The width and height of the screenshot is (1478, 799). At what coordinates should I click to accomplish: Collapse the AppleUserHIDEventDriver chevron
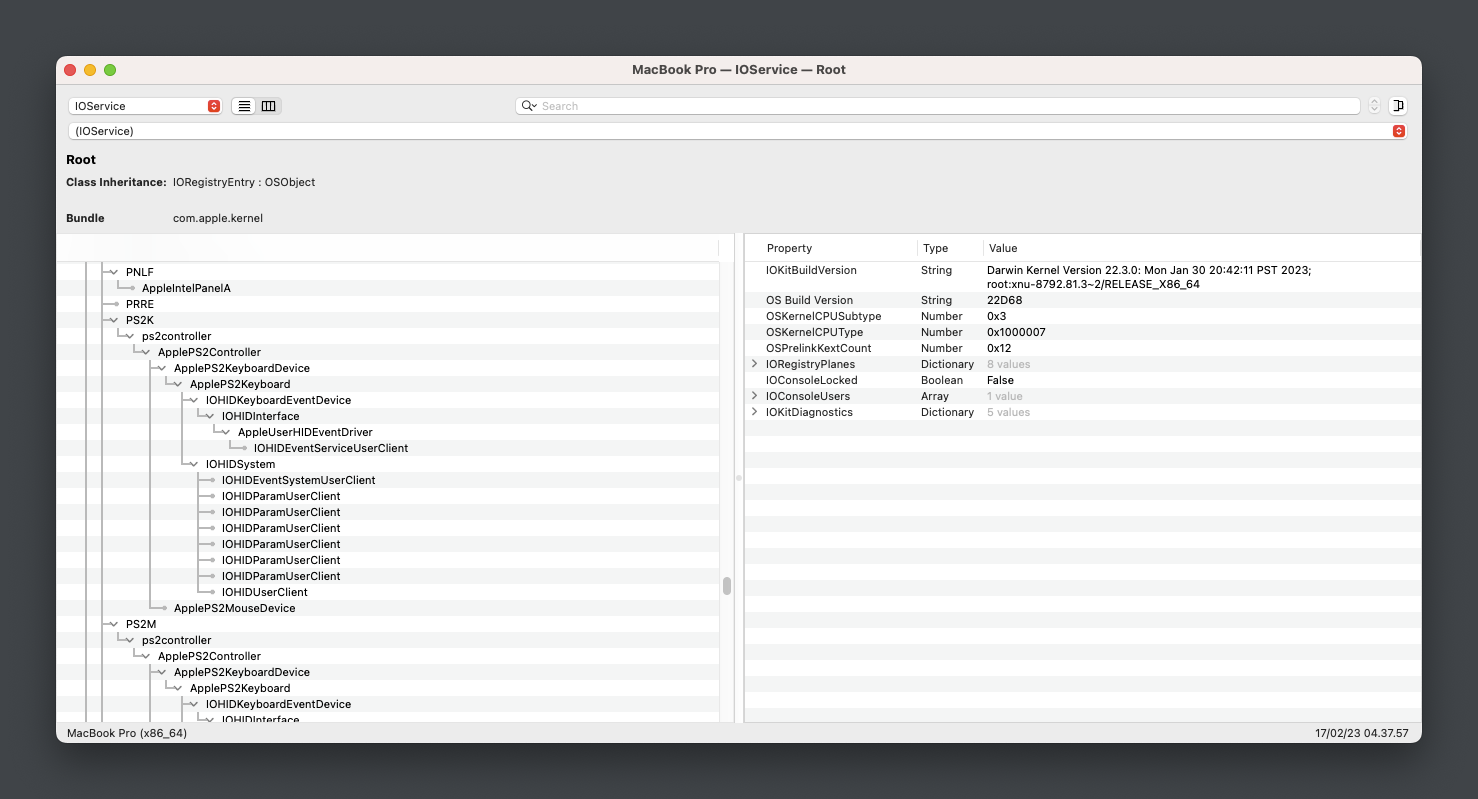tap(226, 432)
